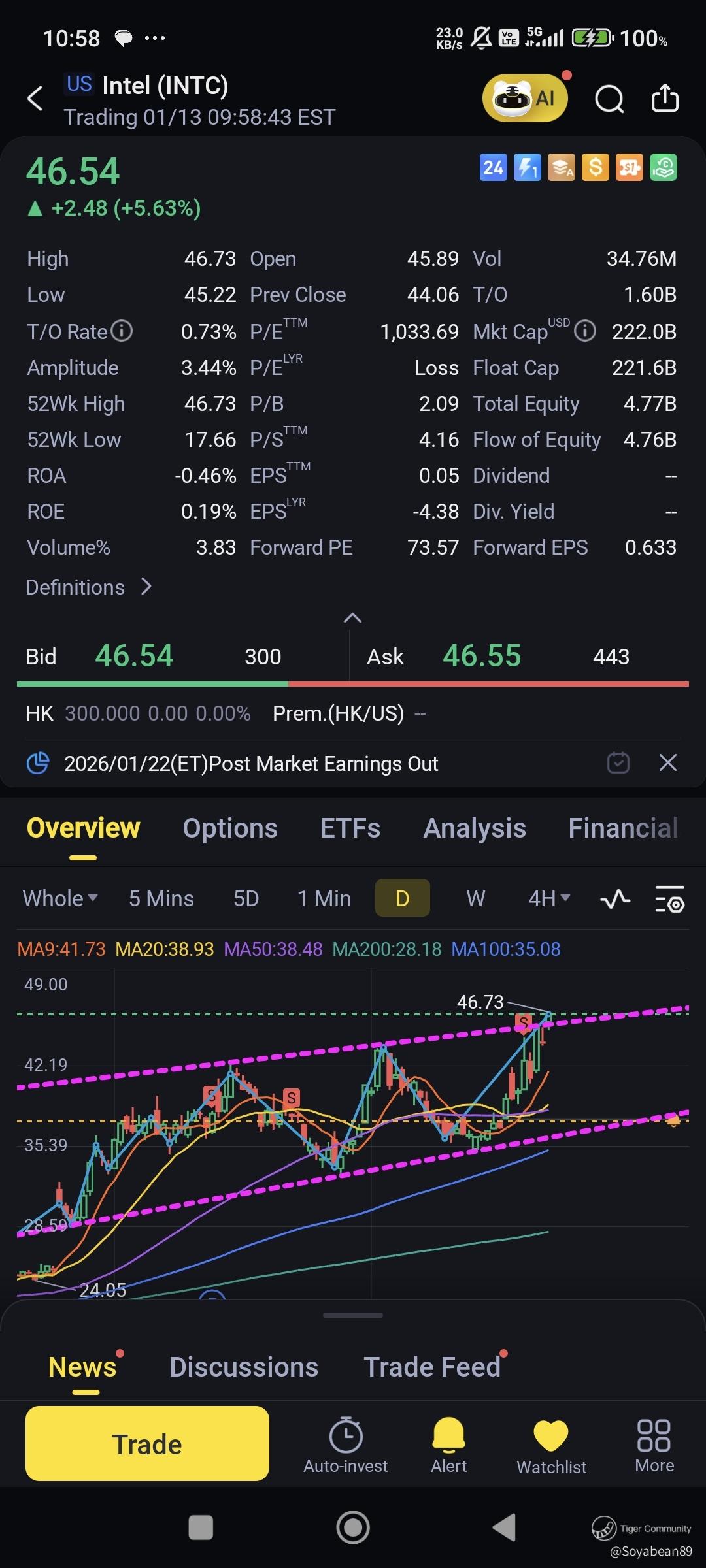Tap the MA100:35.08 indicator label
The width and height of the screenshot is (706, 1568).
(506, 949)
